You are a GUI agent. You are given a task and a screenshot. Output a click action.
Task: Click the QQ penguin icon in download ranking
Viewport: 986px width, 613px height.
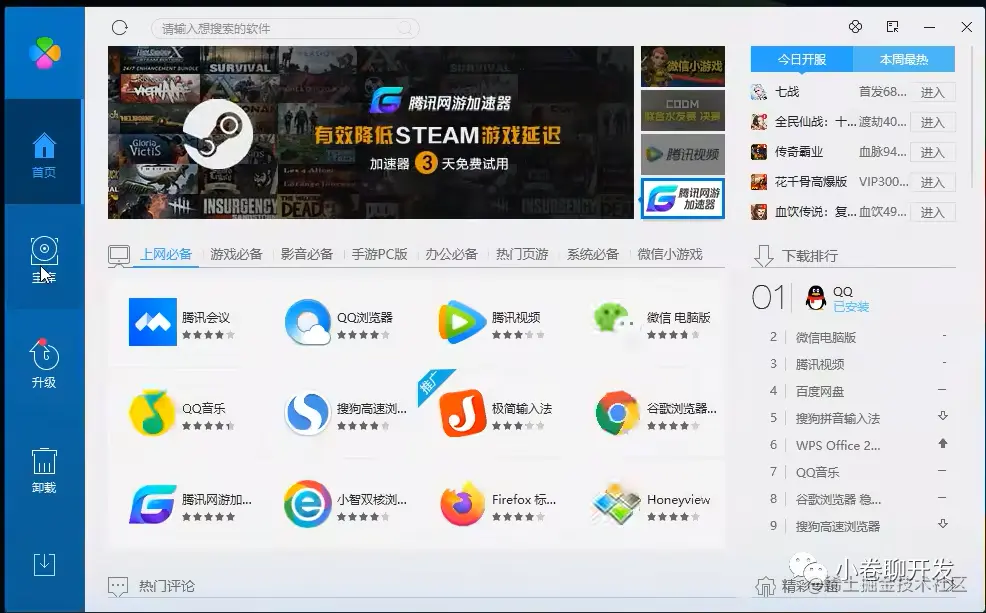pos(816,298)
